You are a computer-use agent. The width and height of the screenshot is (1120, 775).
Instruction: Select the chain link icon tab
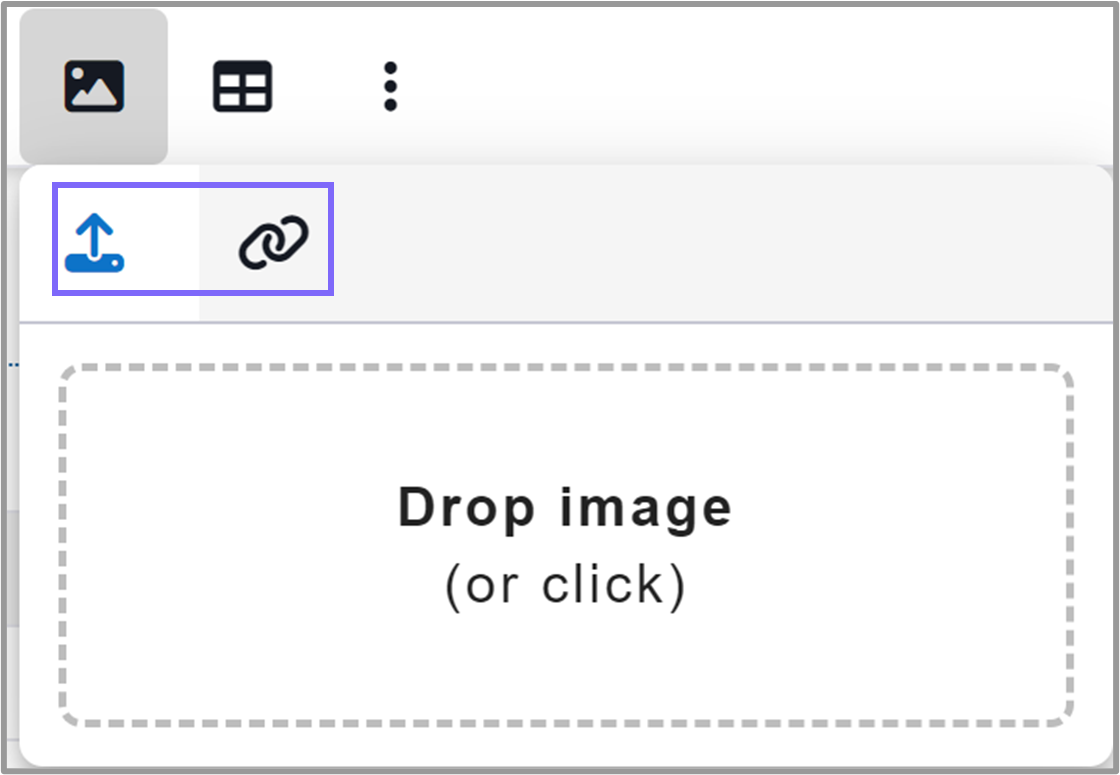pyautogui.click(x=273, y=242)
